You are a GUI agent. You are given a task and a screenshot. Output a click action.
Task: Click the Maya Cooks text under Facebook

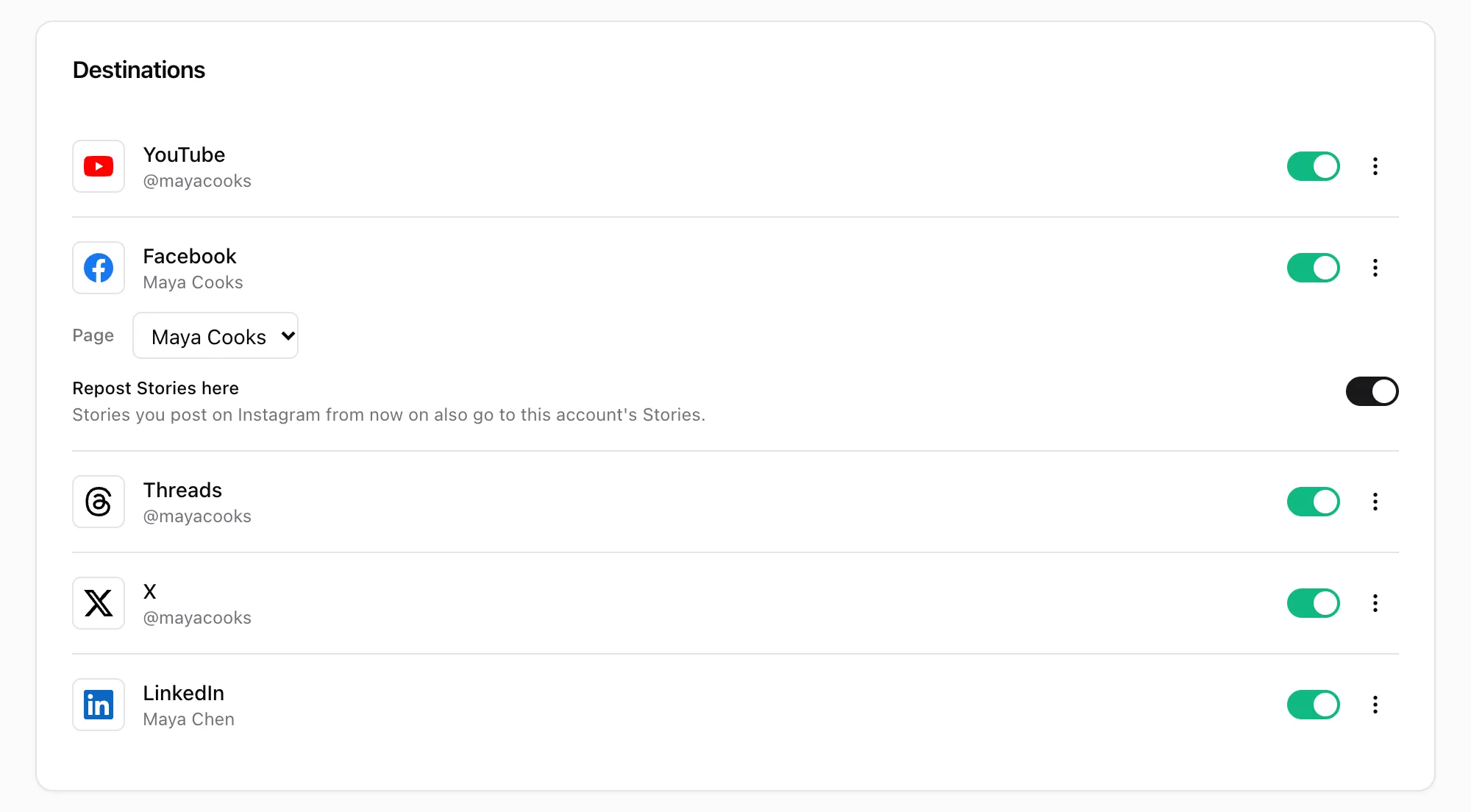click(193, 282)
